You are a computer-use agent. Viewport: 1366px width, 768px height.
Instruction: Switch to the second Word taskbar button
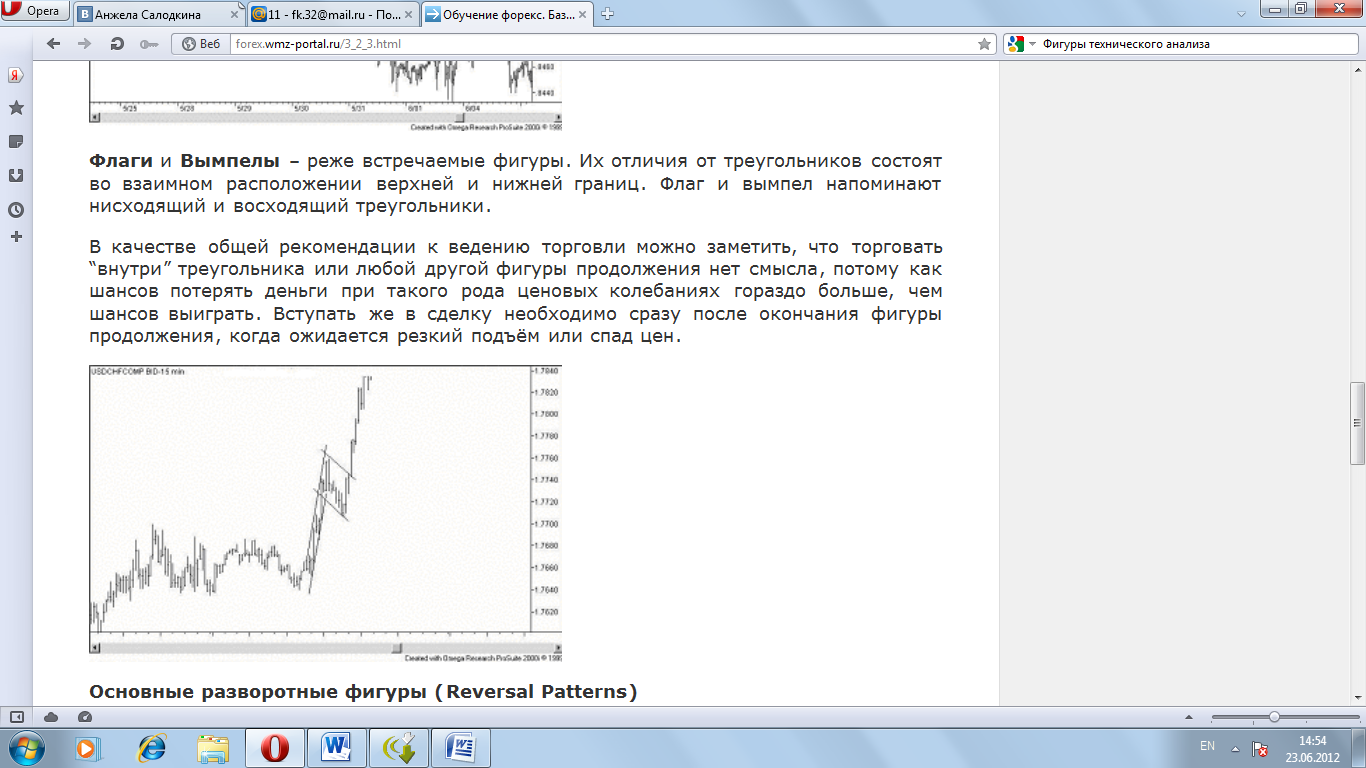coord(459,747)
